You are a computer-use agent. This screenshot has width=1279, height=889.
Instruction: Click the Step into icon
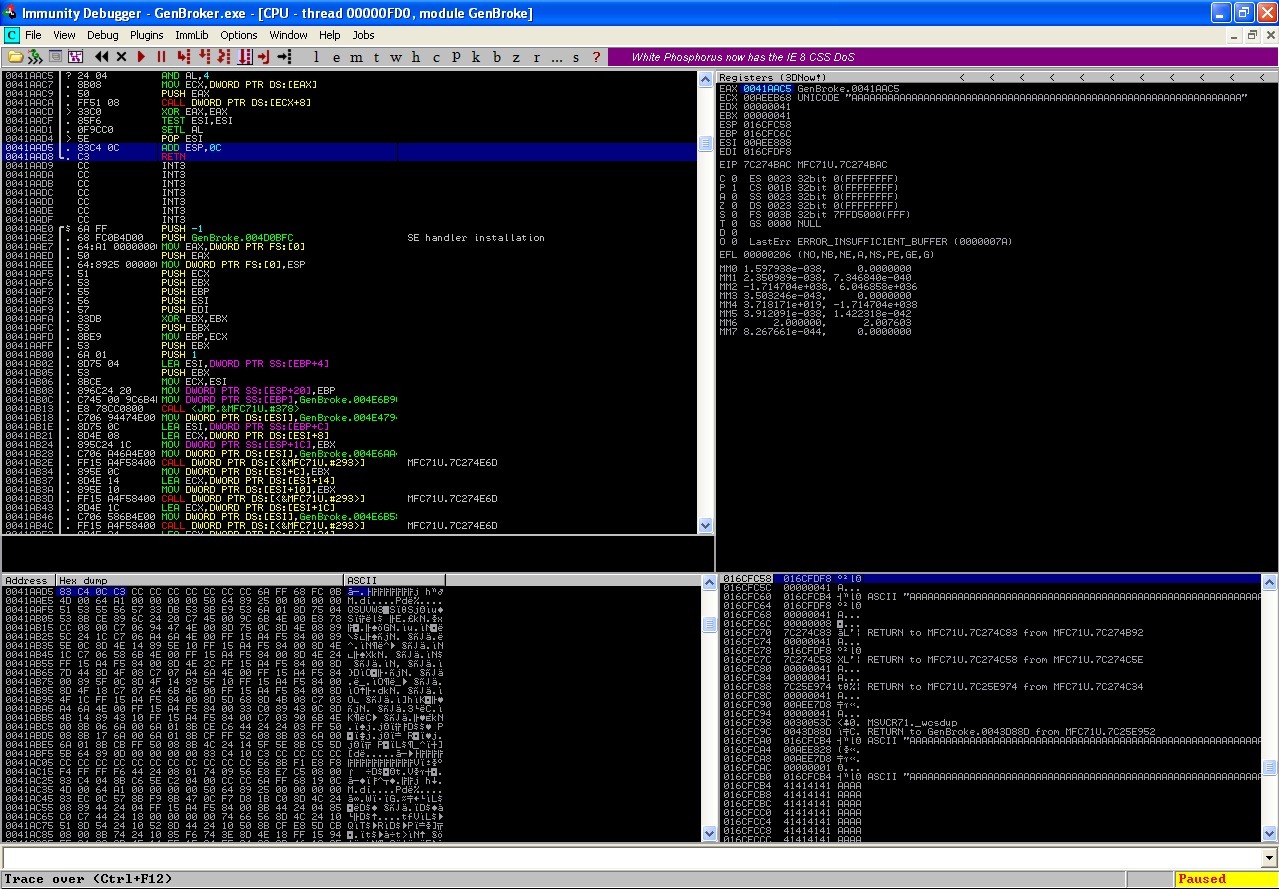[186, 57]
